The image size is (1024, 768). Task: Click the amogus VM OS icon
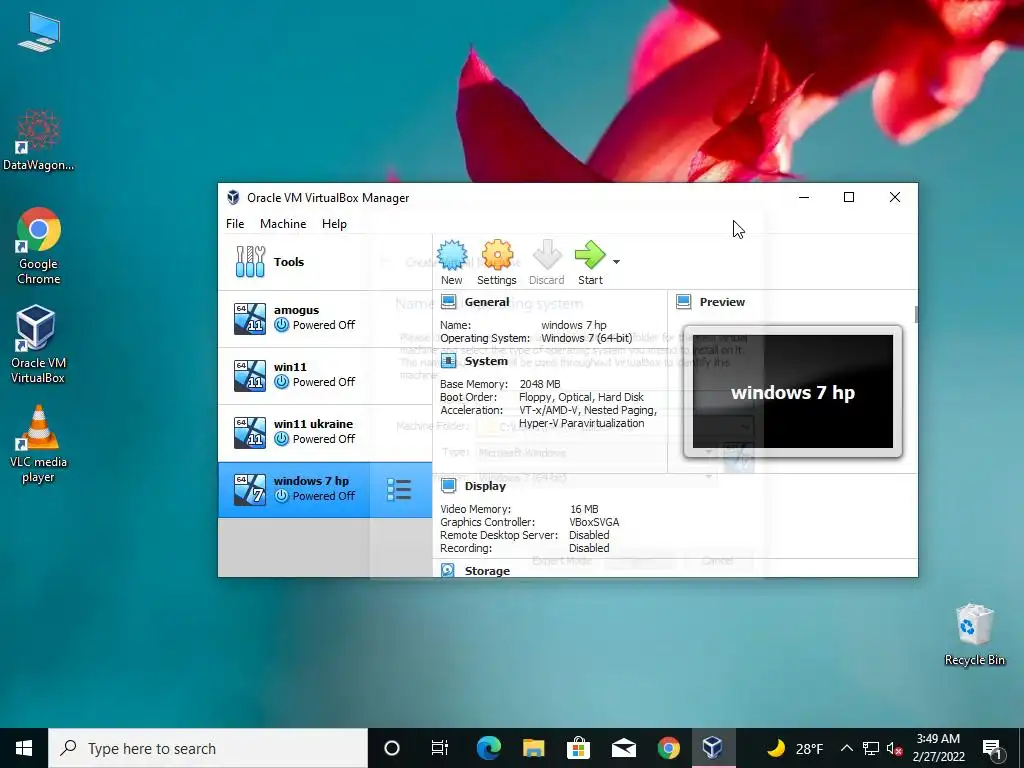[x=250, y=319]
